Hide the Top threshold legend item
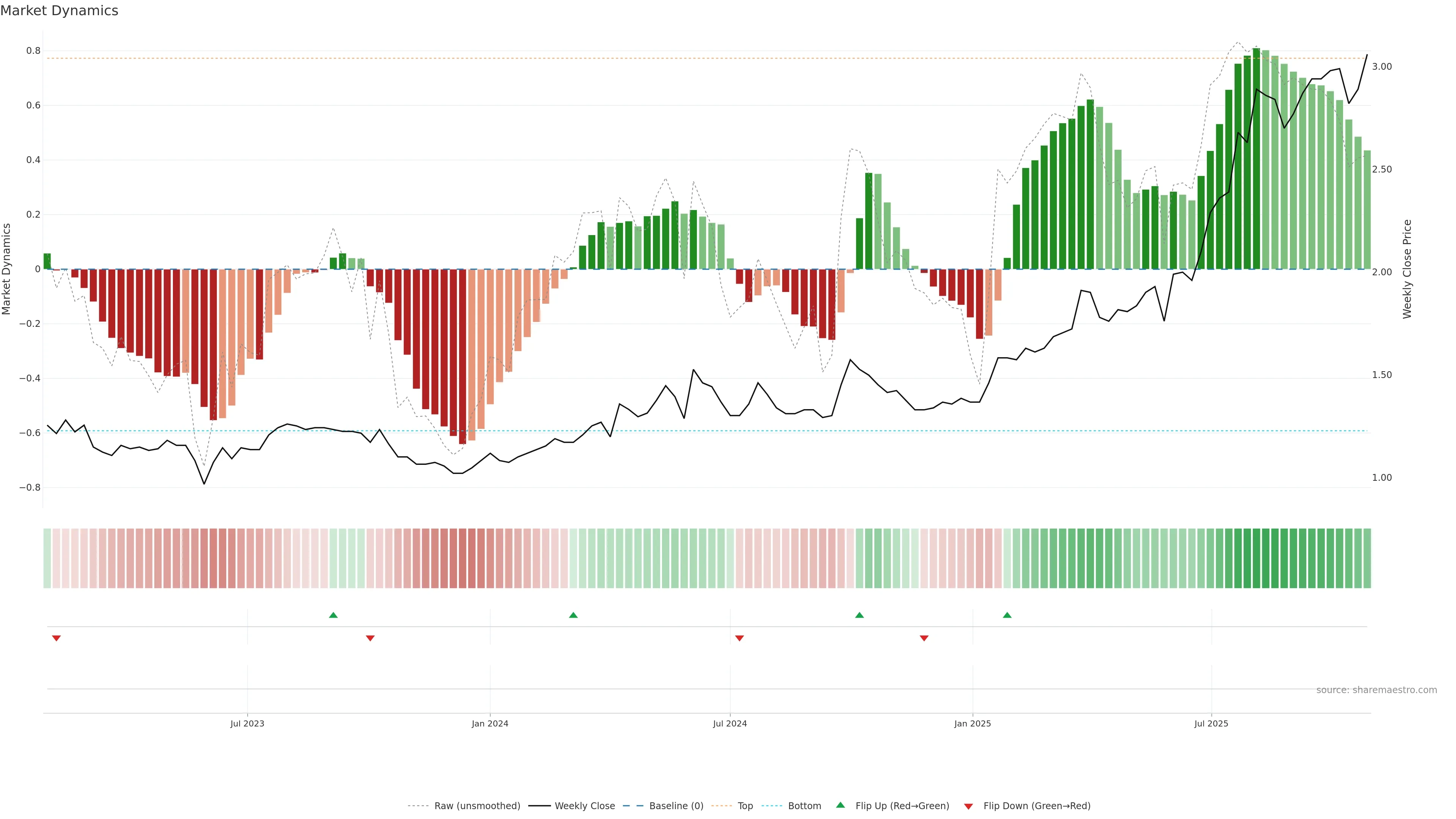Image resolution: width=1456 pixels, height=819 pixels. 745,806
